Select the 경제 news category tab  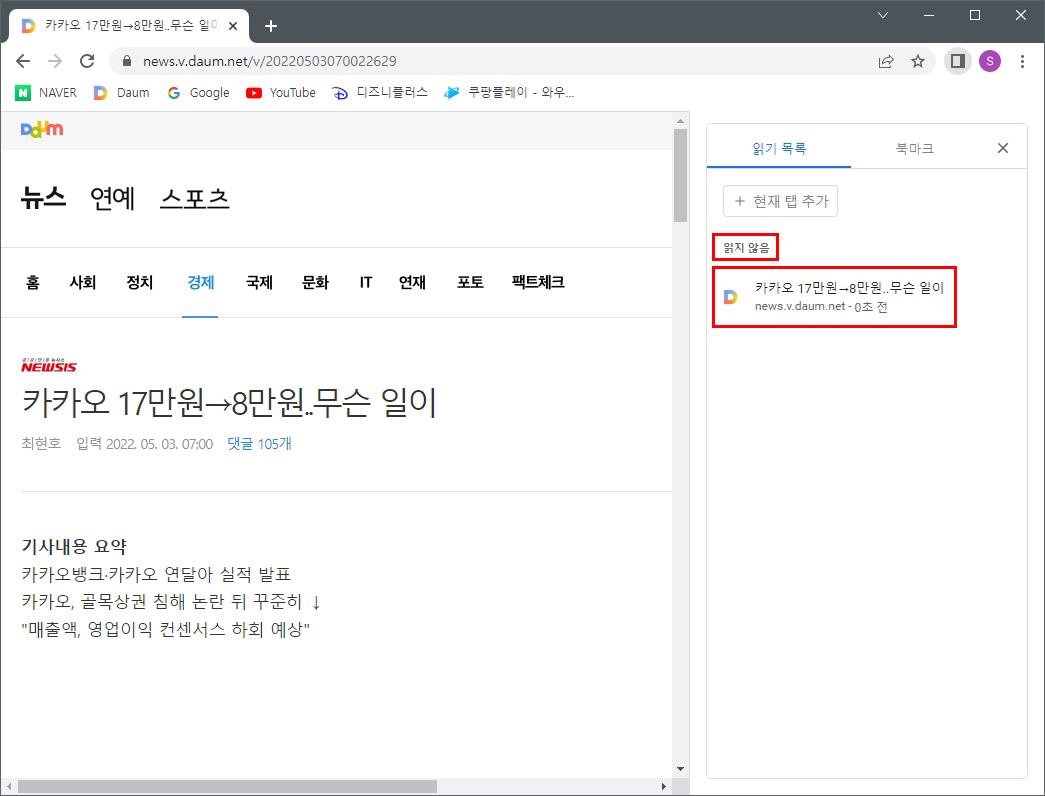coord(200,282)
